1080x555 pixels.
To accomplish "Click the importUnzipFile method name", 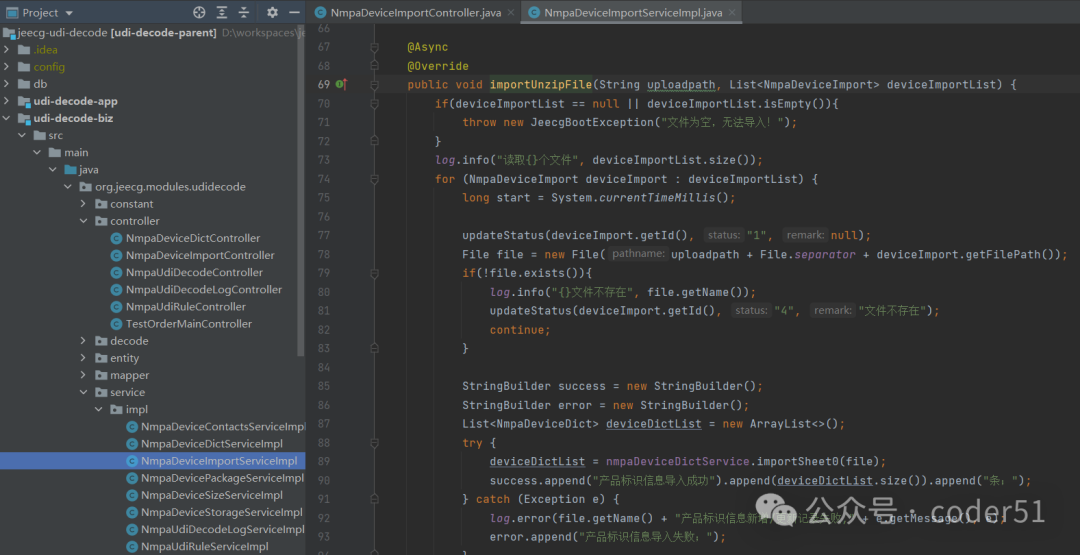I will tap(541, 85).
